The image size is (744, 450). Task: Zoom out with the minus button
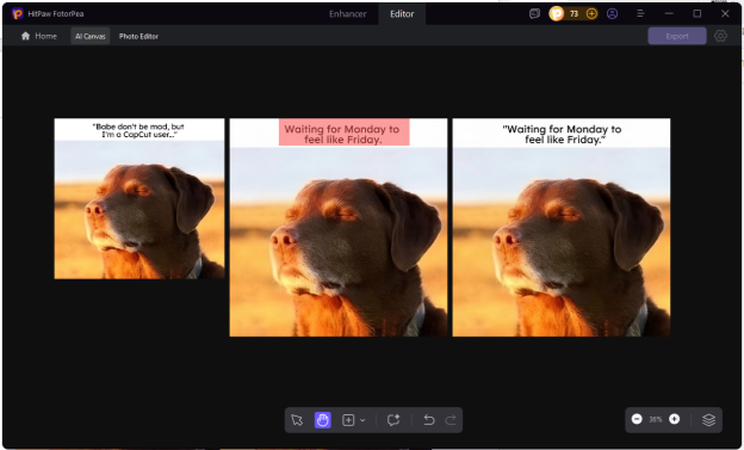pyautogui.click(x=637, y=419)
